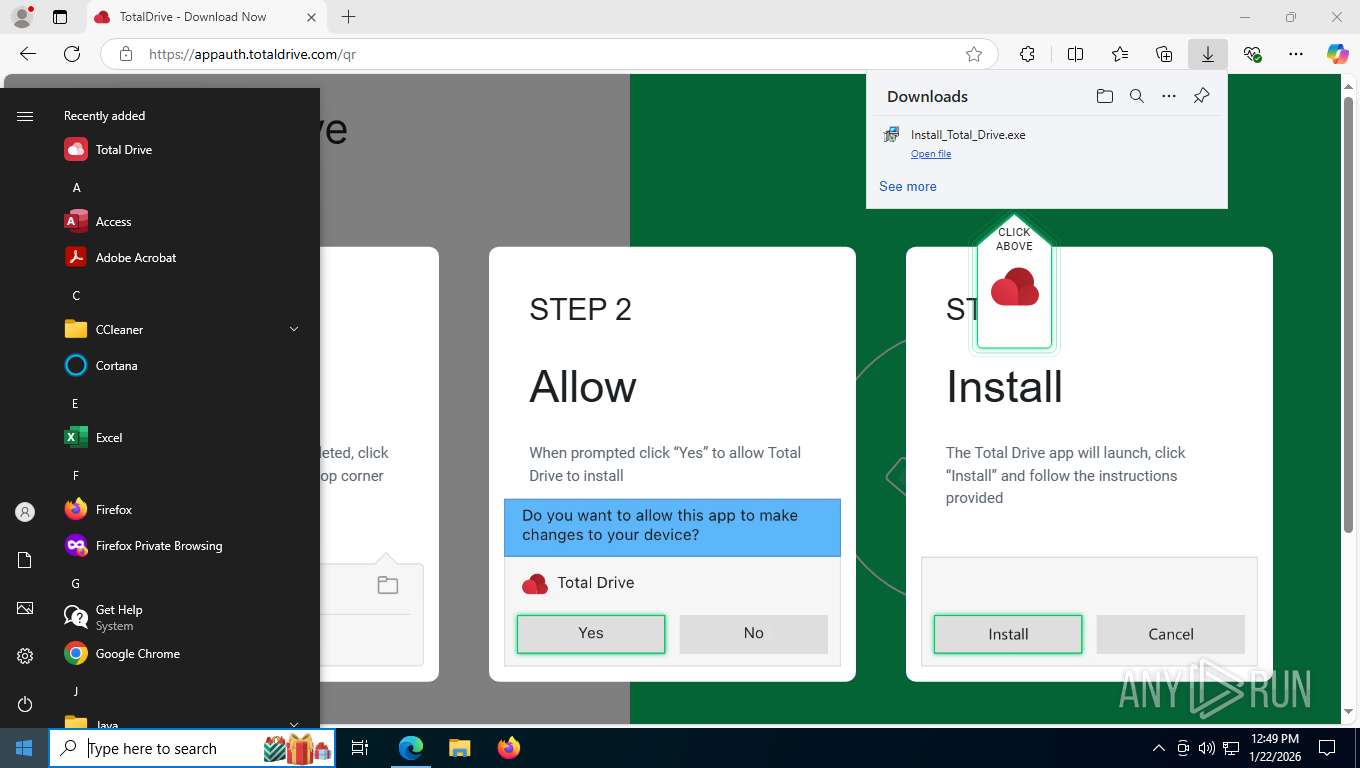View site information lock icon
The image size is (1360, 768).
pyautogui.click(x=125, y=54)
